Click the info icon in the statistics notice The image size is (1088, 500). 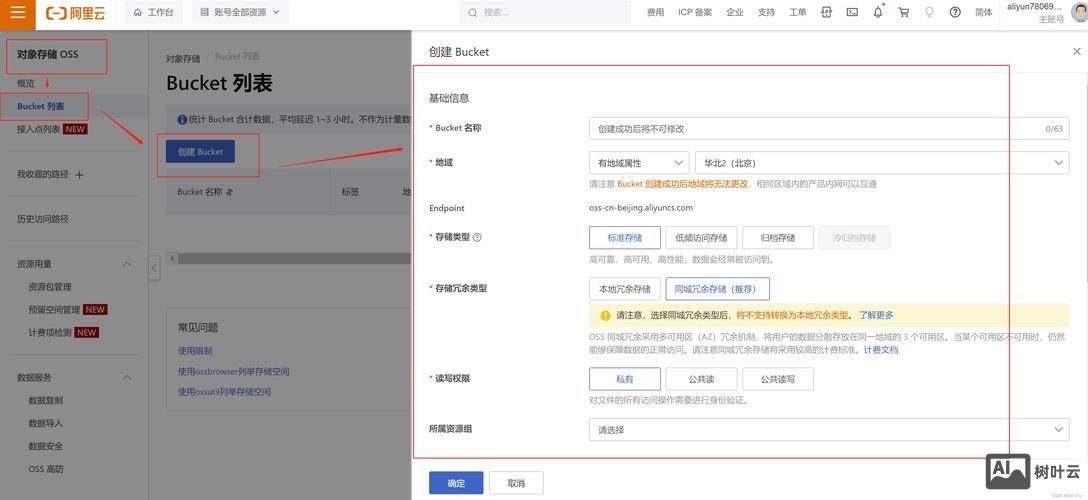click(182, 119)
